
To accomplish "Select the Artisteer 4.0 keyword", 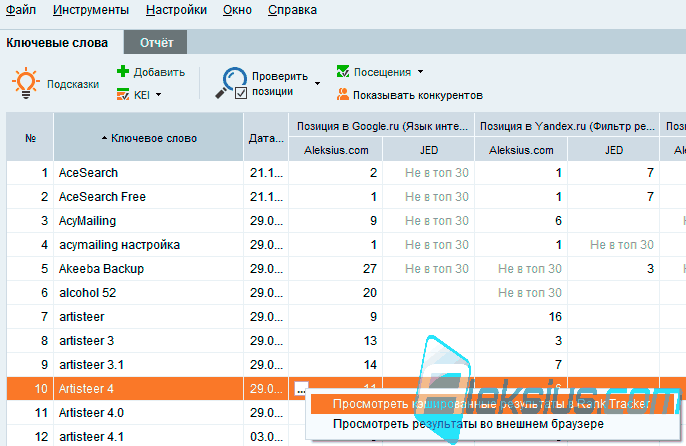I will click(91, 413).
